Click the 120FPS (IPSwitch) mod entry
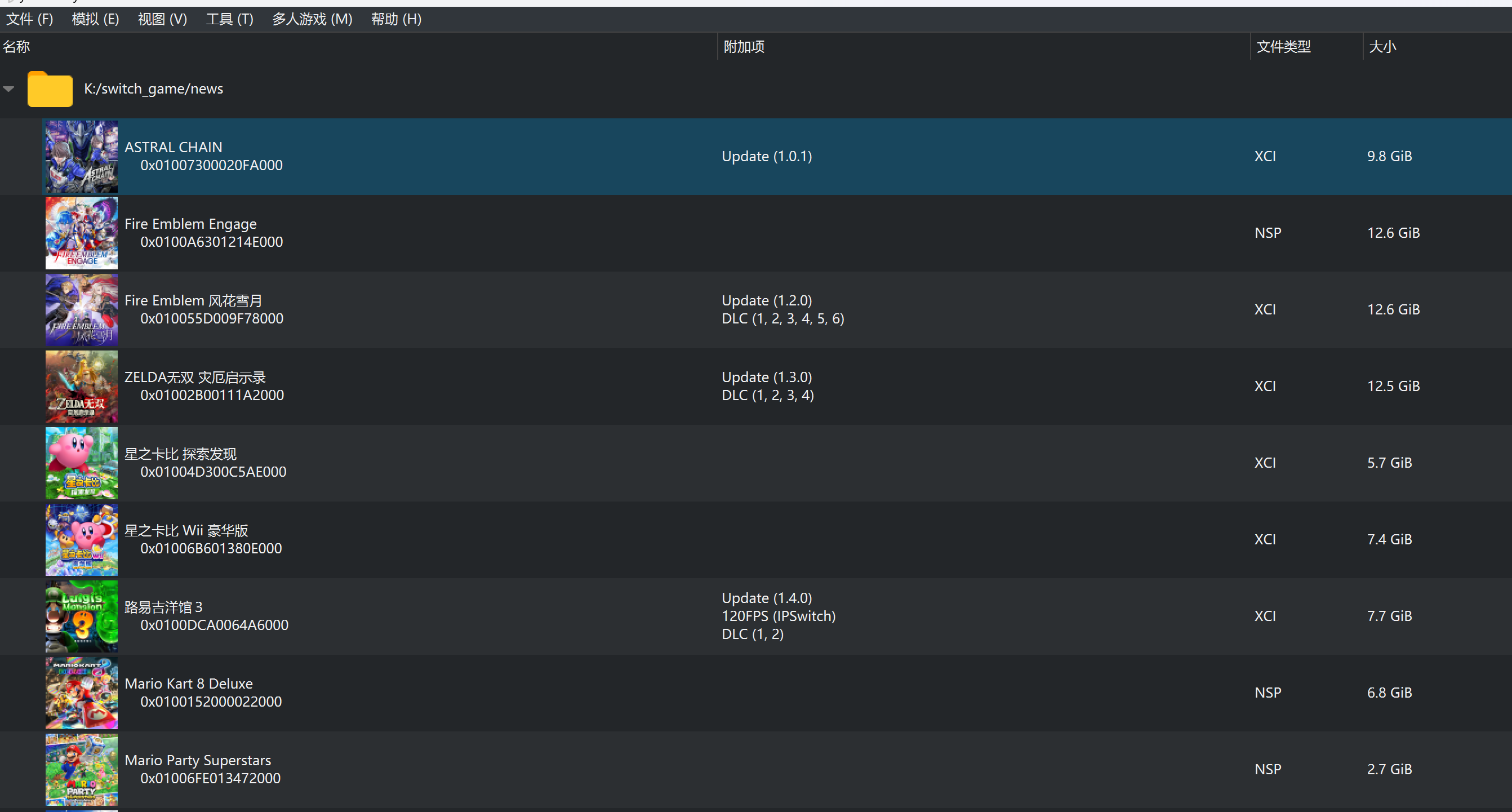The width and height of the screenshot is (1512, 812). (x=779, y=616)
